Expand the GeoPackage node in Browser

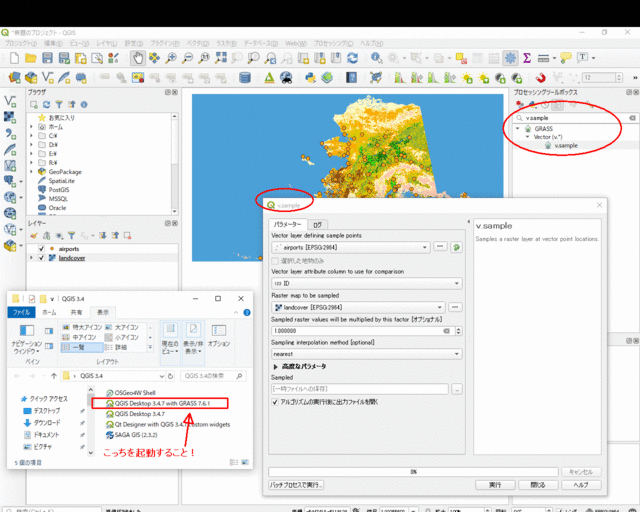[x=31, y=171]
